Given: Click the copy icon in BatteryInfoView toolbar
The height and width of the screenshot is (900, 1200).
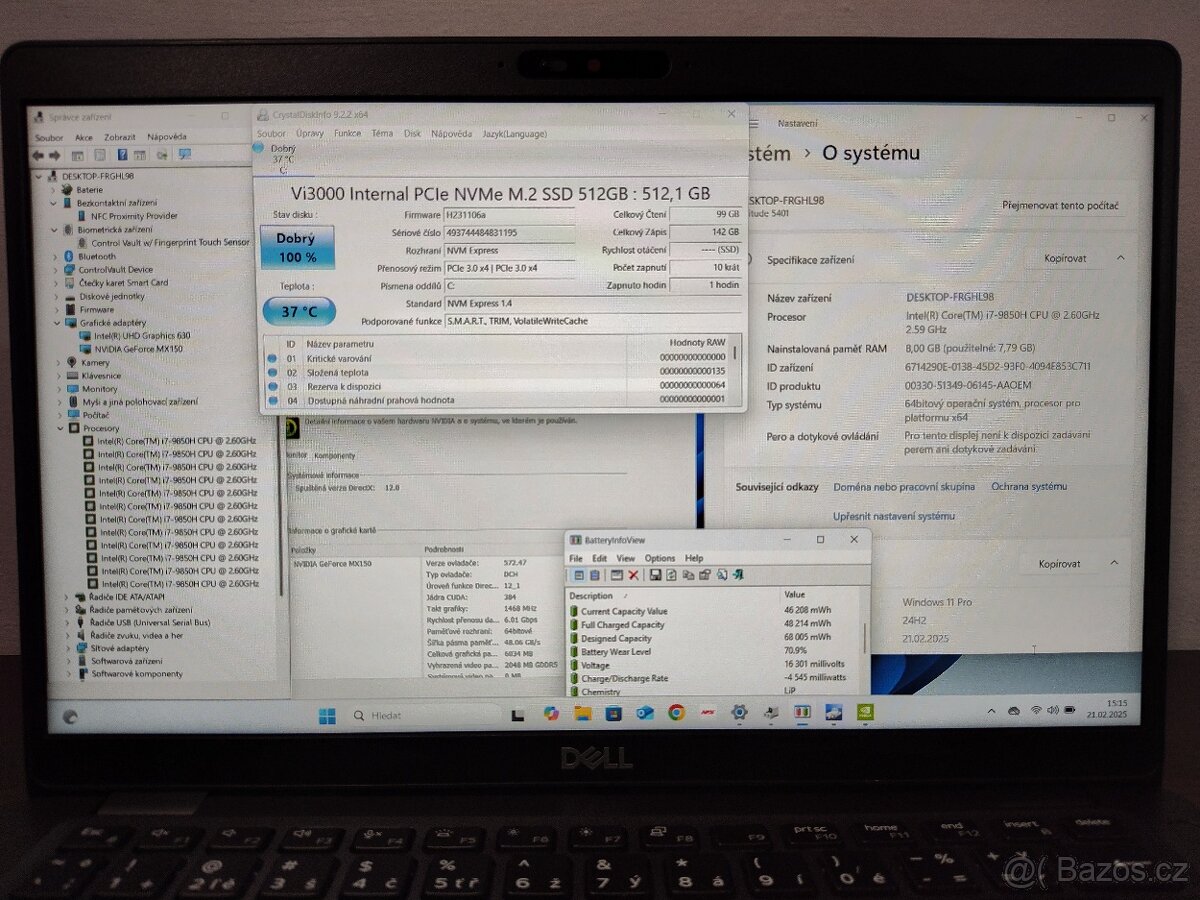Looking at the screenshot, I should coord(688,575).
